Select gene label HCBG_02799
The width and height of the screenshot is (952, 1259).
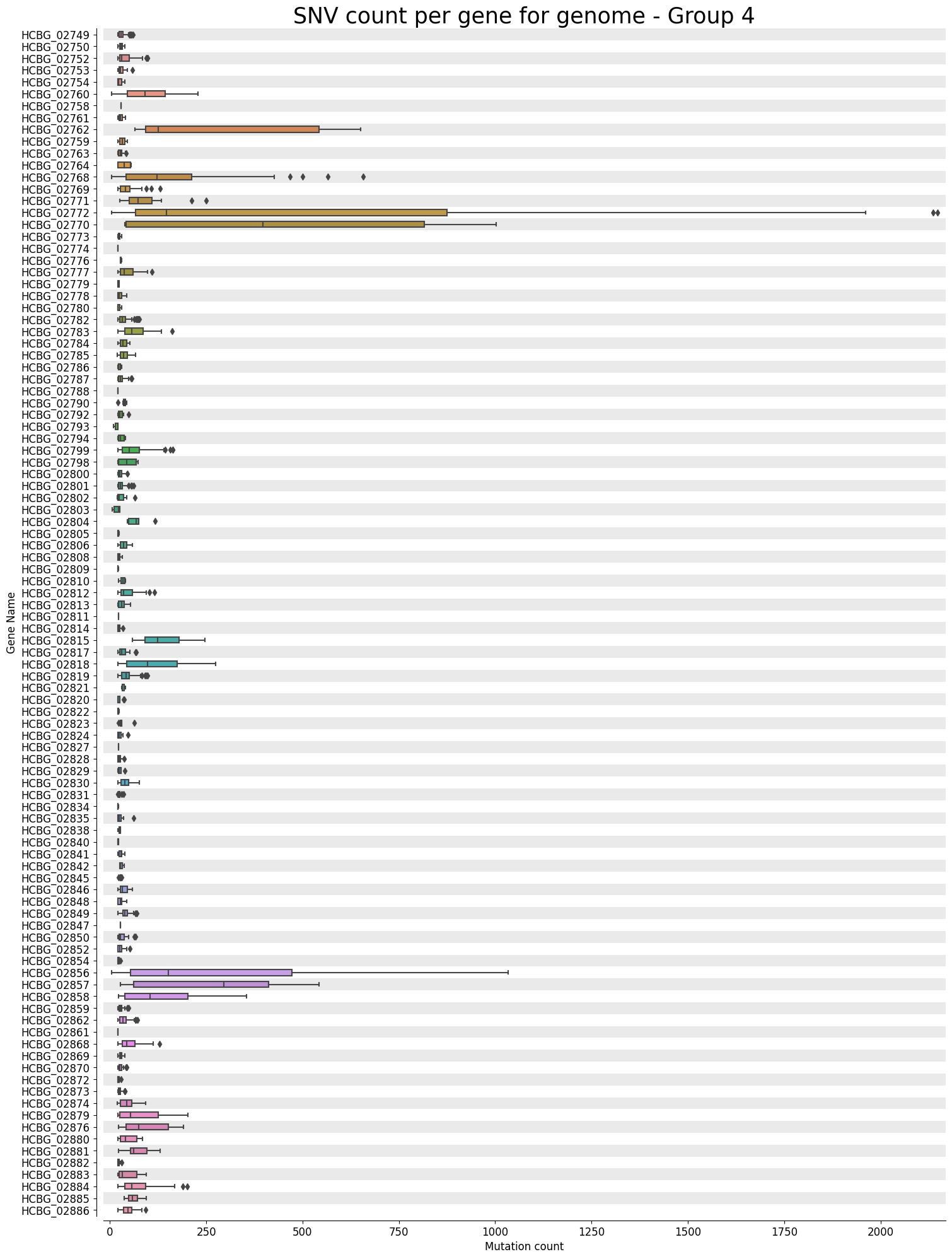(50, 450)
